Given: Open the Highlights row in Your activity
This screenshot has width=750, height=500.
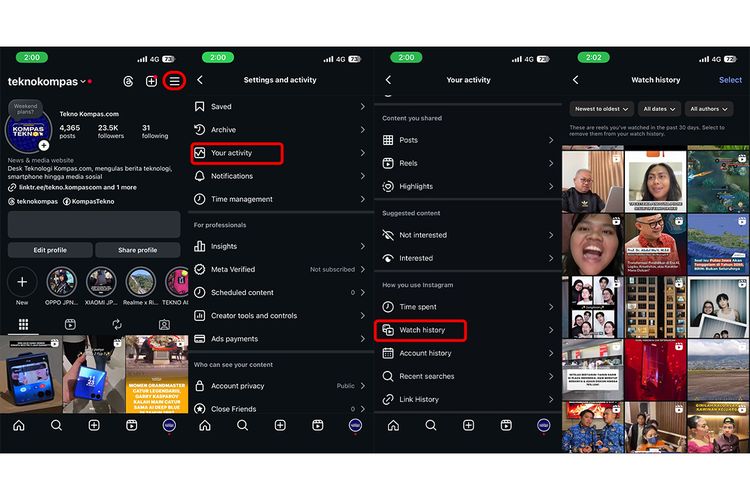Looking at the screenshot, I should tap(468, 187).
